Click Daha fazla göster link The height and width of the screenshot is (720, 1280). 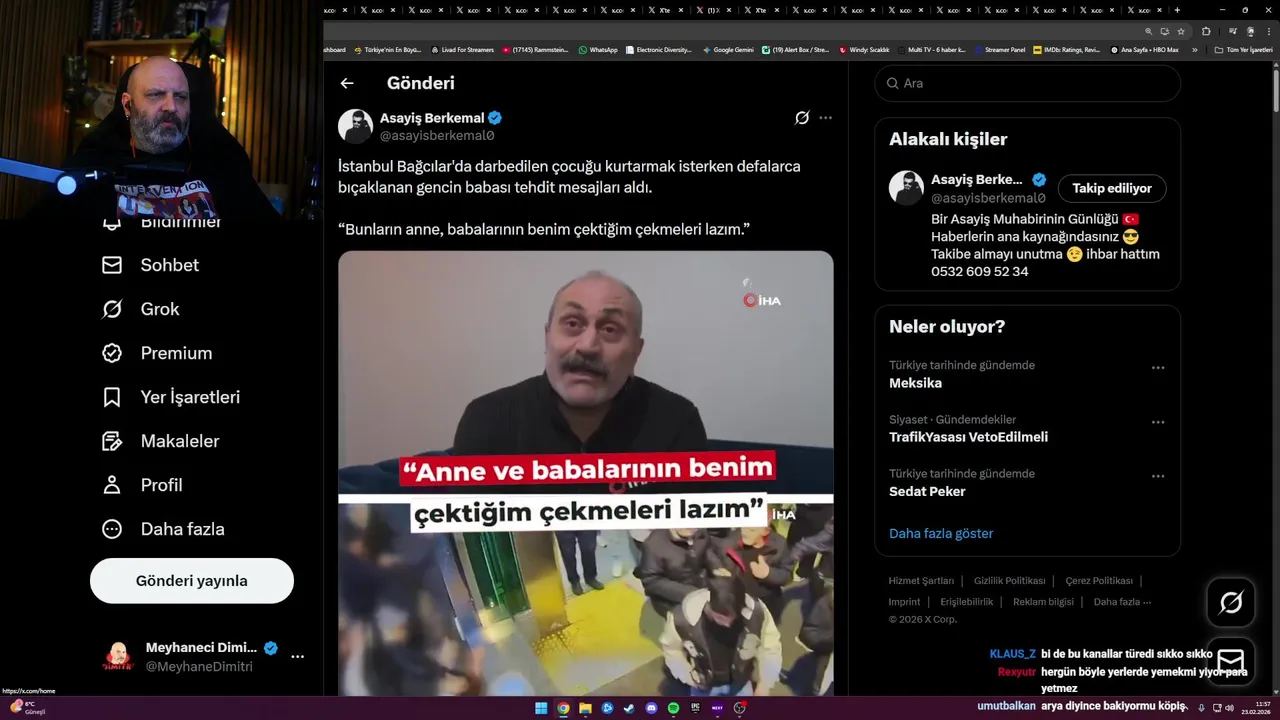point(941,533)
